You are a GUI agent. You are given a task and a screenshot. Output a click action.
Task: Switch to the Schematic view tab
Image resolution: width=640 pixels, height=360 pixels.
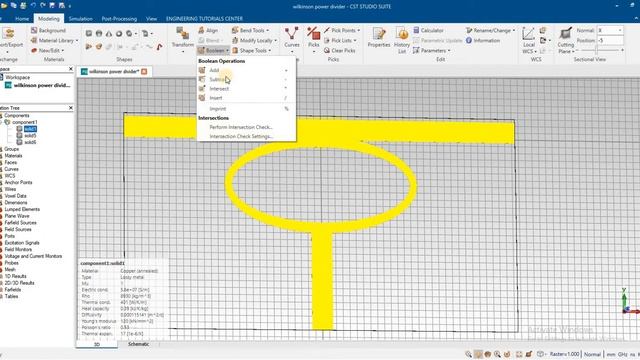[138, 344]
